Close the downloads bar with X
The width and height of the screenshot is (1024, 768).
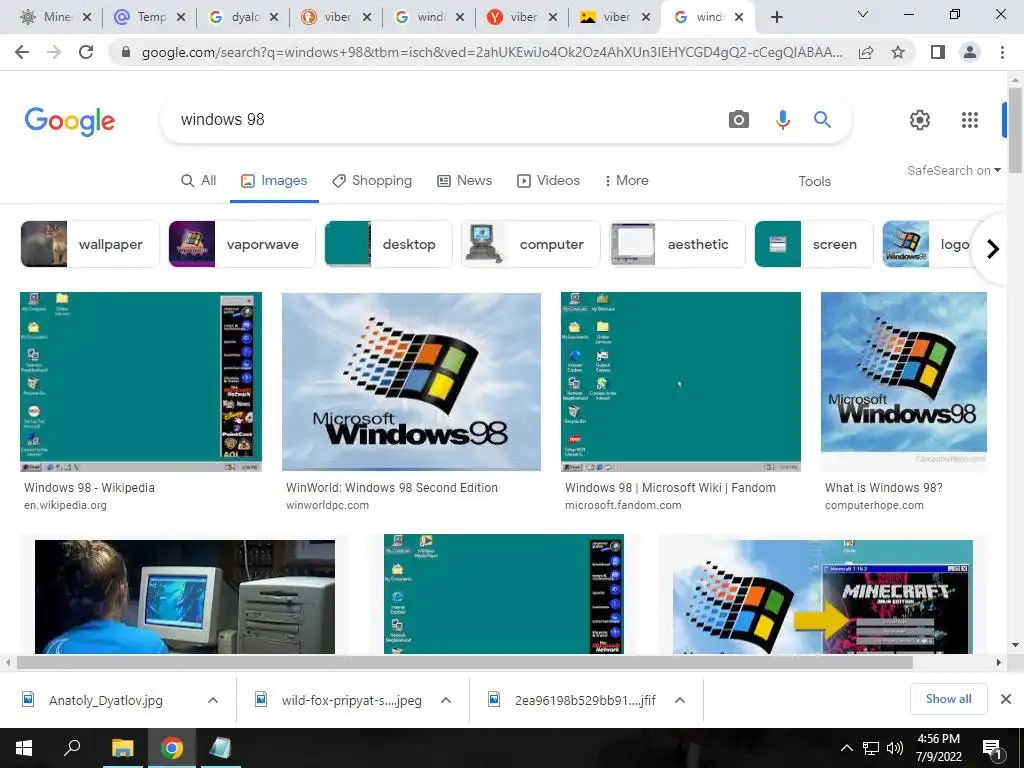tap(1006, 699)
